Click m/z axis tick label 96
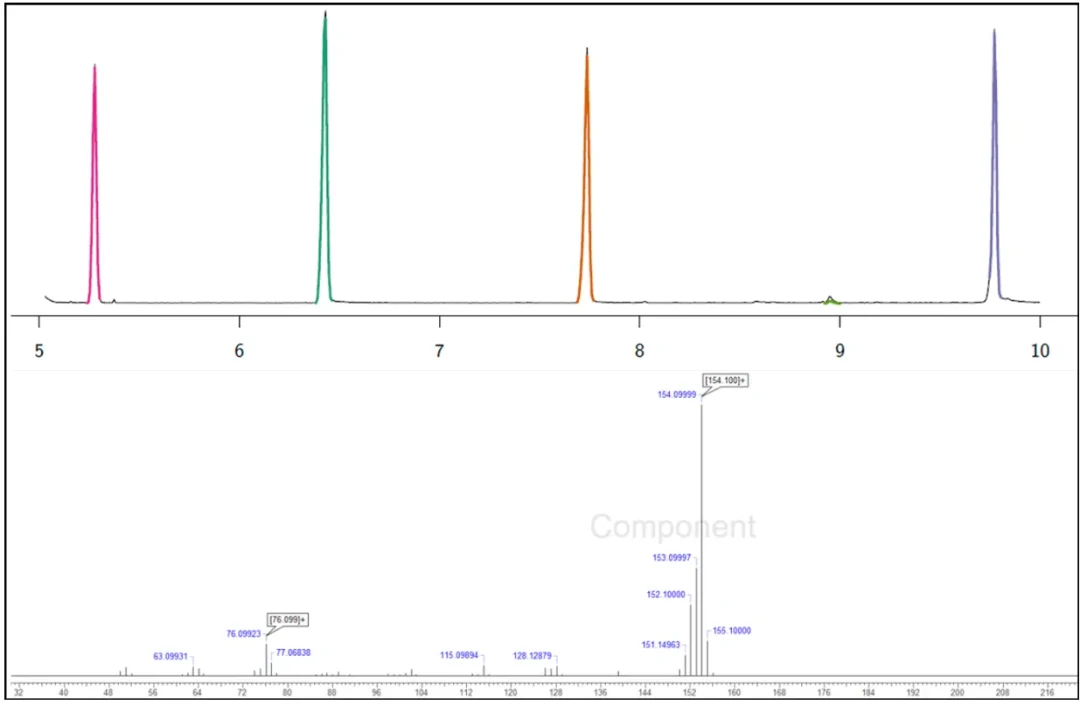The width and height of the screenshot is (1080, 705). pos(376,693)
